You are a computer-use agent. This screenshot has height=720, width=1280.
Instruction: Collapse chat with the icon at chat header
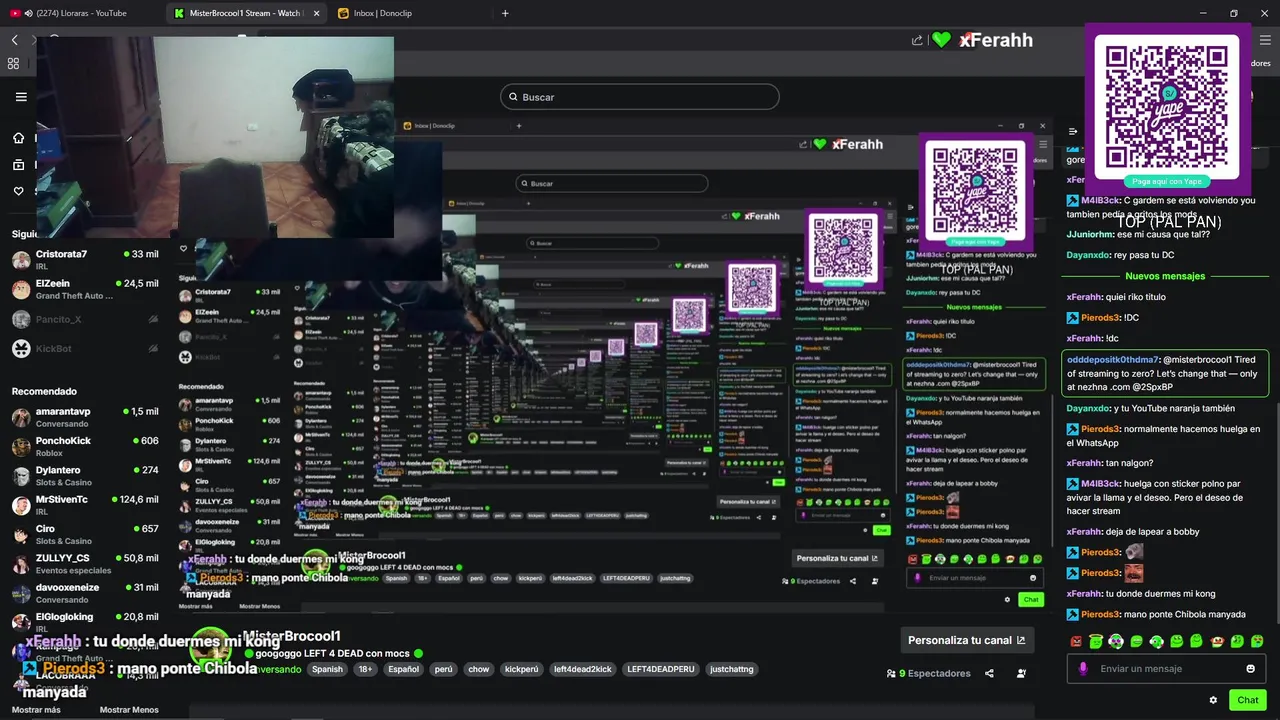tap(1072, 131)
